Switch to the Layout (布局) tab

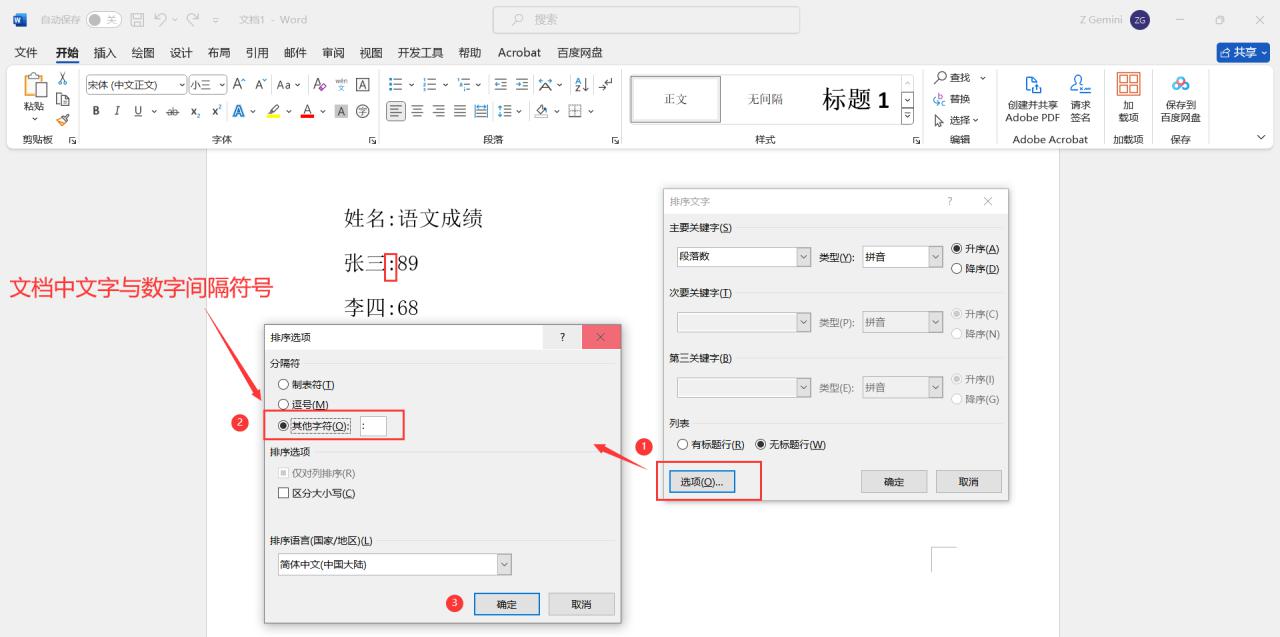(x=219, y=53)
